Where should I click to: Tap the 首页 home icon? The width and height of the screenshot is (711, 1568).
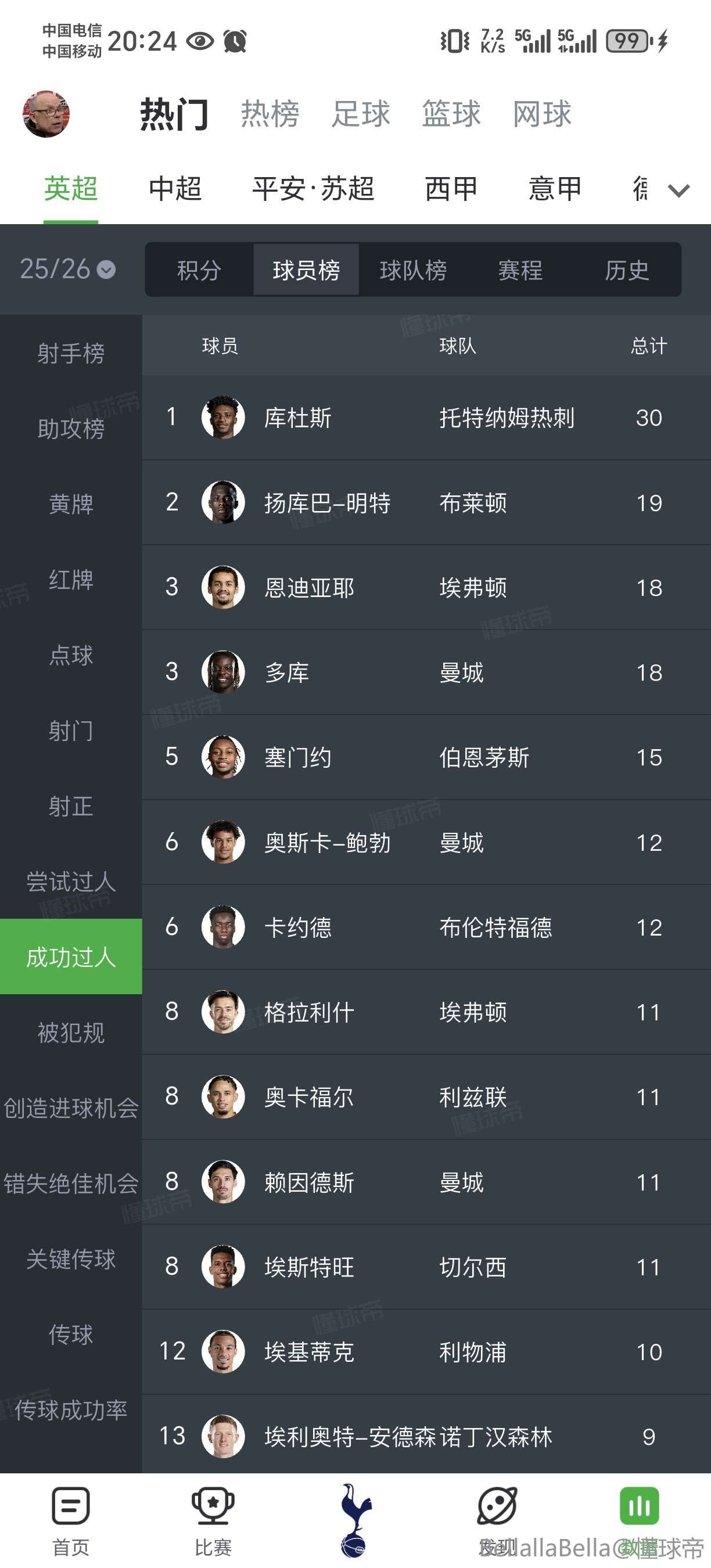(x=71, y=1506)
